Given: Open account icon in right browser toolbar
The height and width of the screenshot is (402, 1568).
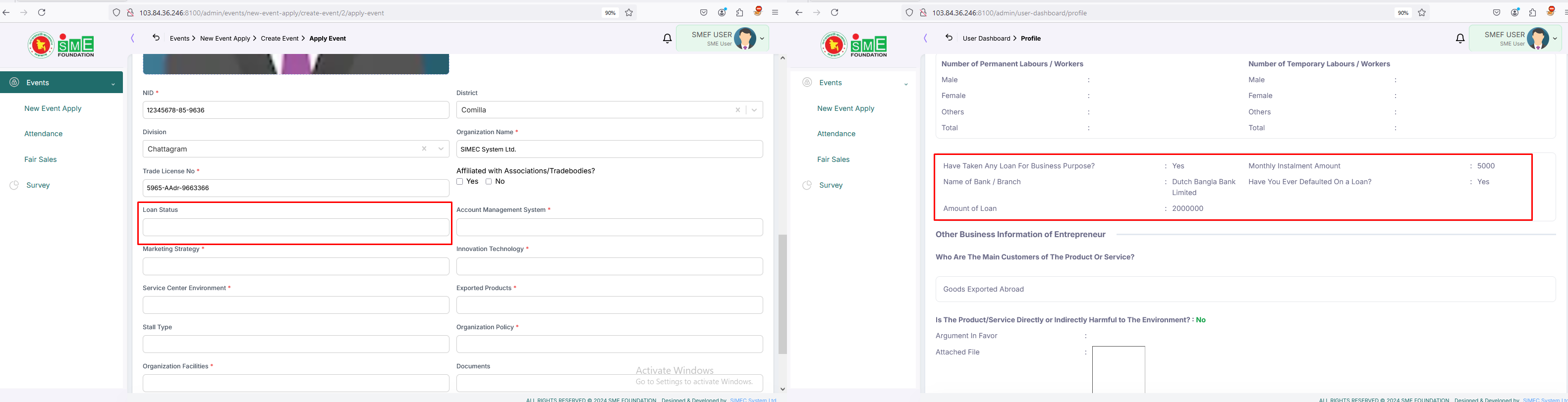Looking at the screenshot, I should pyautogui.click(x=1515, y=12).
